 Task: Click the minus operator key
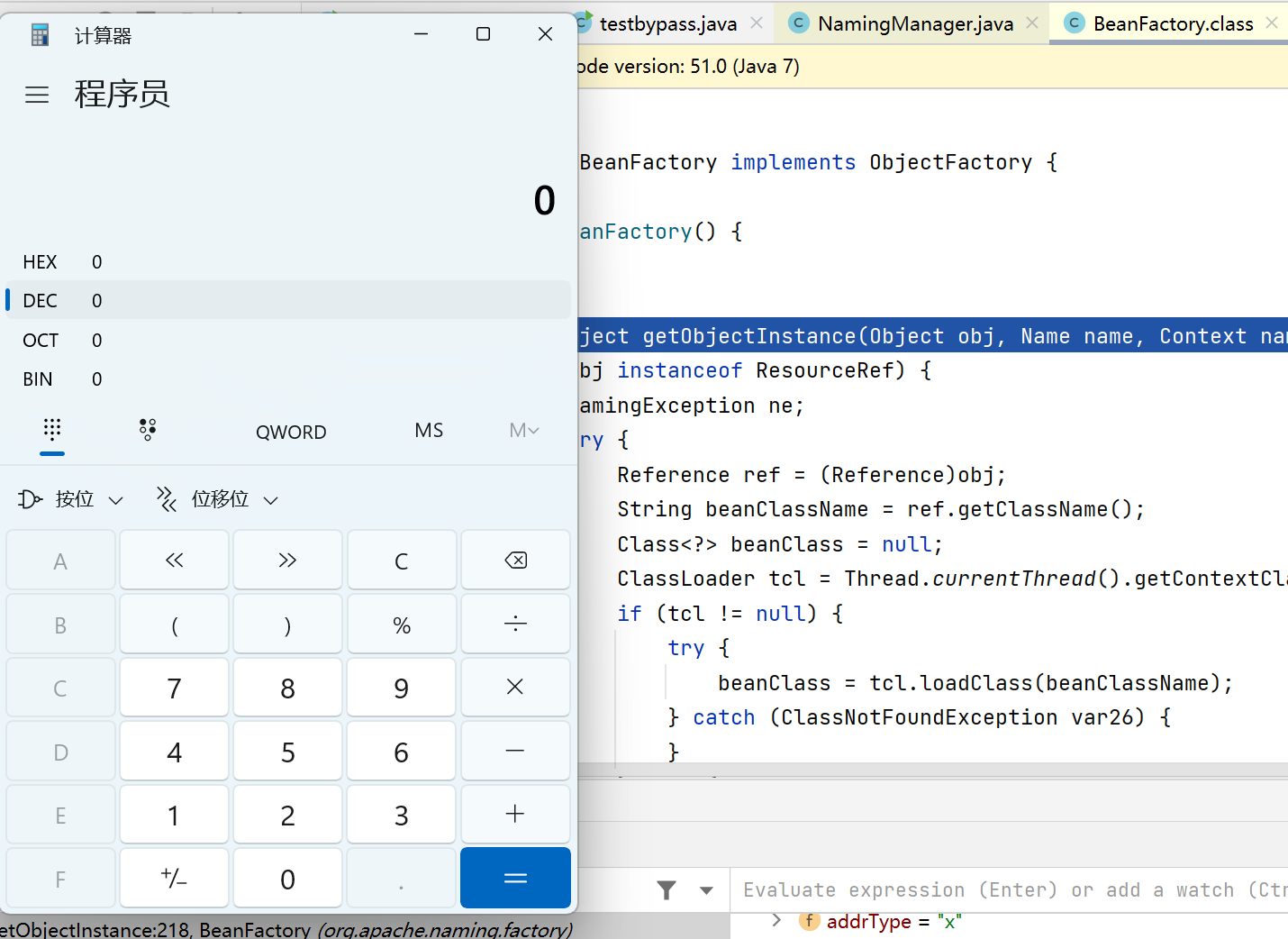coord(515,751)
